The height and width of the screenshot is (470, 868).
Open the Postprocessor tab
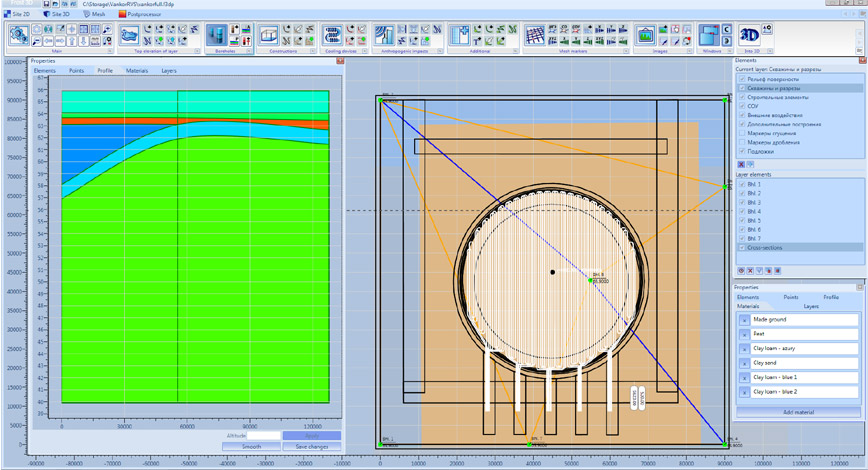tap(140, 14)
